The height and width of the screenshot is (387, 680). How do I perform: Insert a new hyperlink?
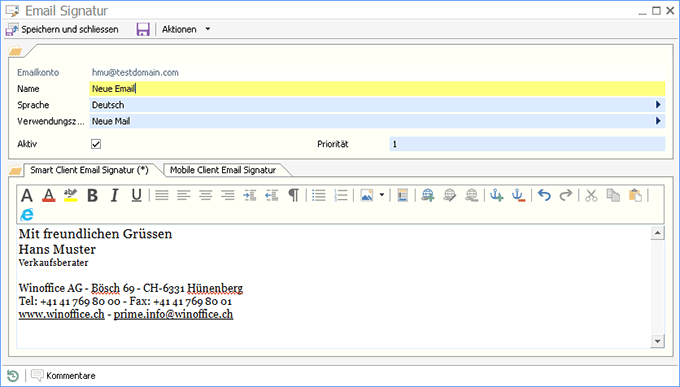pyautogui.click(x=428, y=196)
